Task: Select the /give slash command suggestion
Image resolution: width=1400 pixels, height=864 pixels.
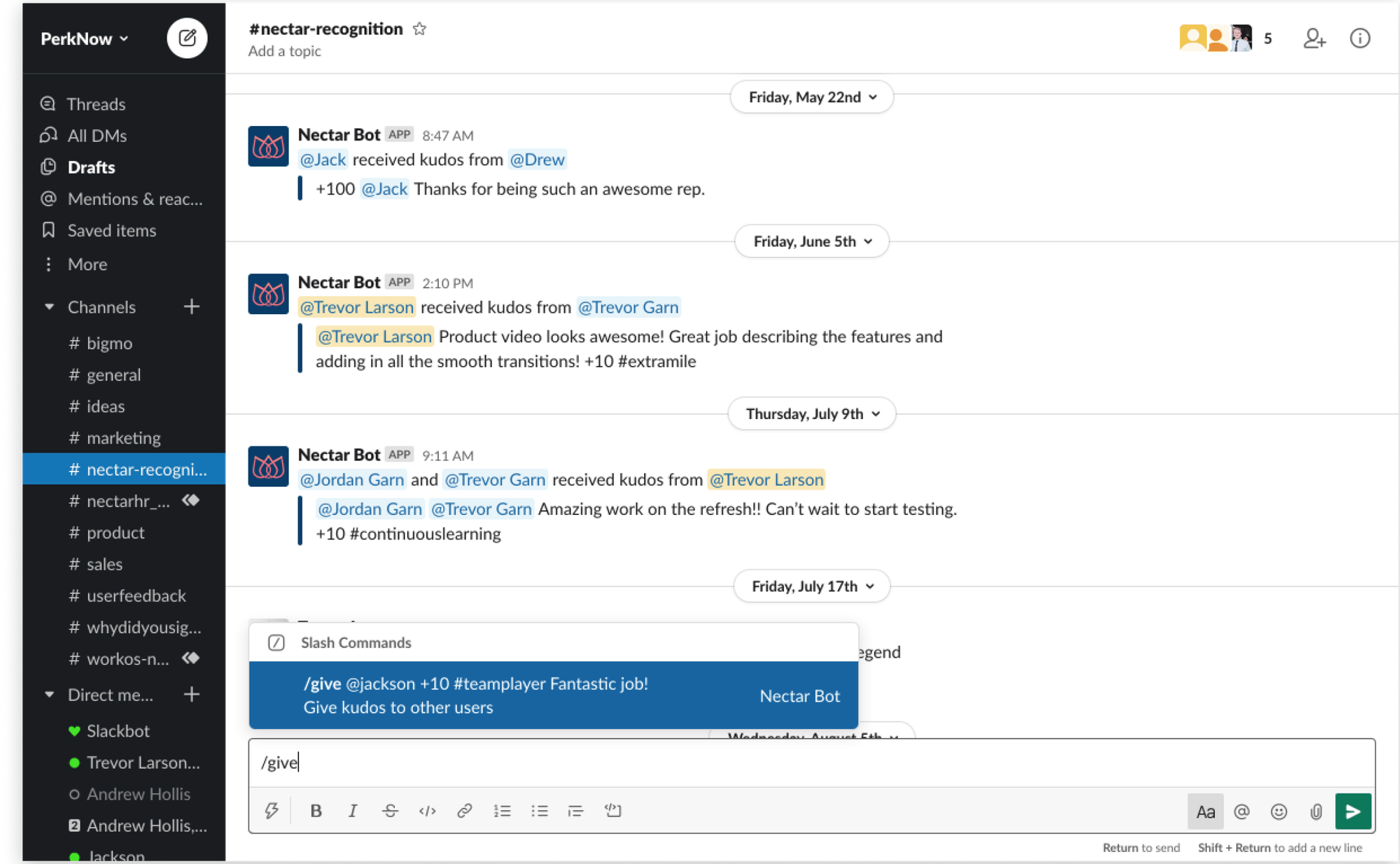Action: click(553, 695)
